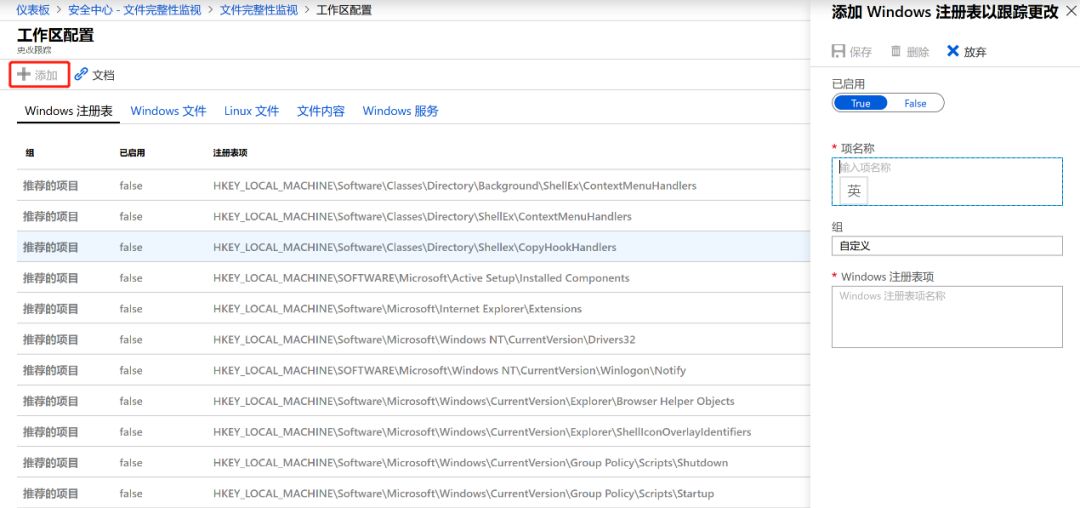Go to 仪表板 breadcrumb link
Viewport: 1080px width, 508px height.
pyautogui.click(x=34, y=10)
